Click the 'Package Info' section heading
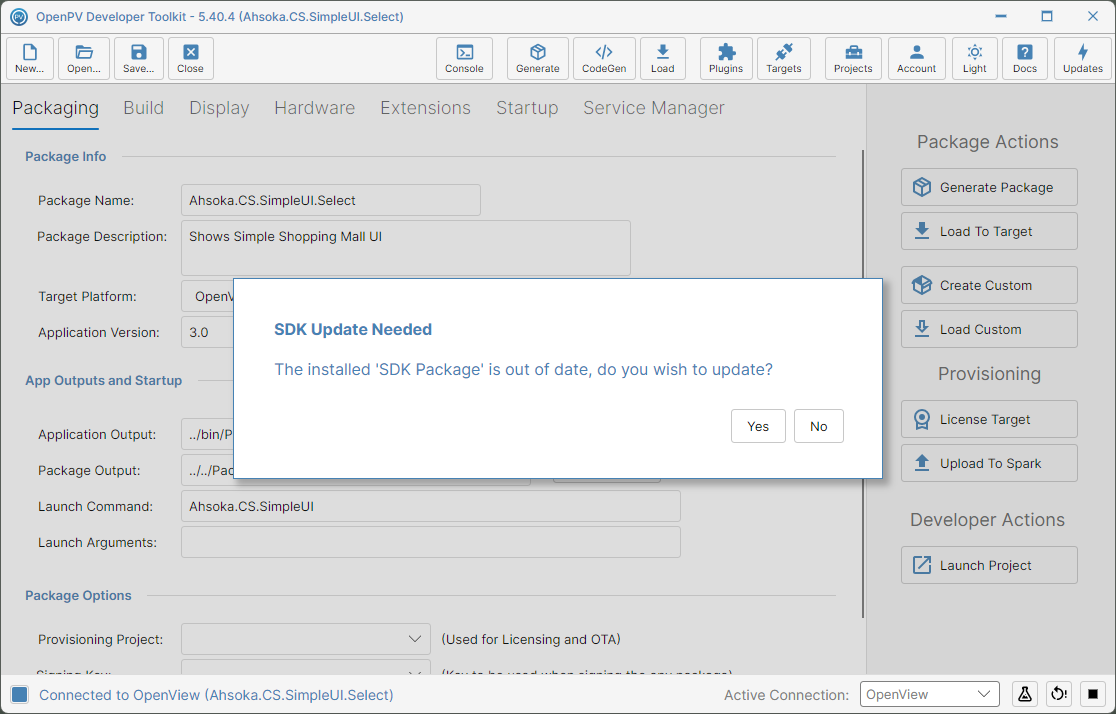Viewport: 1116px width, 714px height. coord(65,157)
